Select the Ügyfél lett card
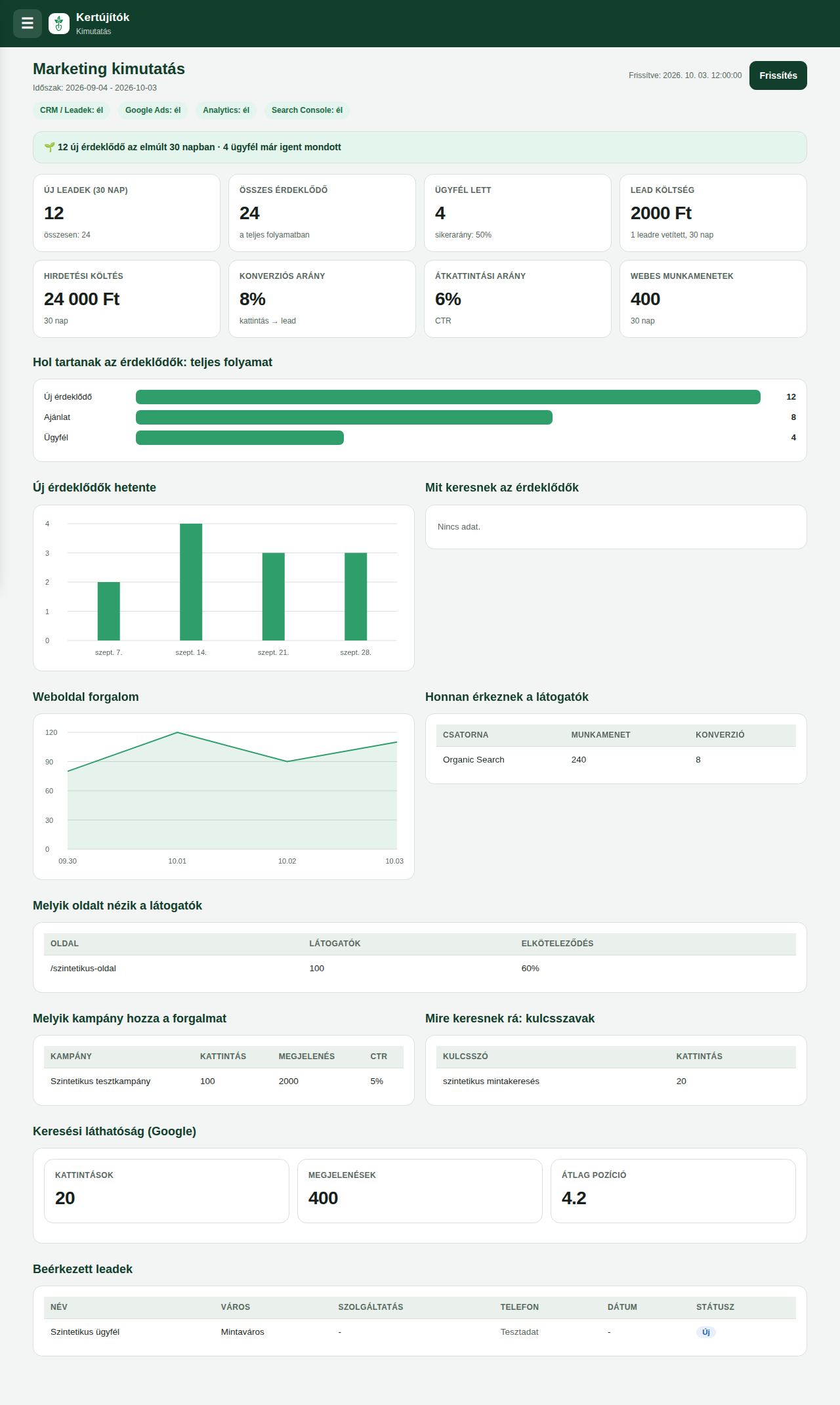840x1405 pixels. [518, 213]
